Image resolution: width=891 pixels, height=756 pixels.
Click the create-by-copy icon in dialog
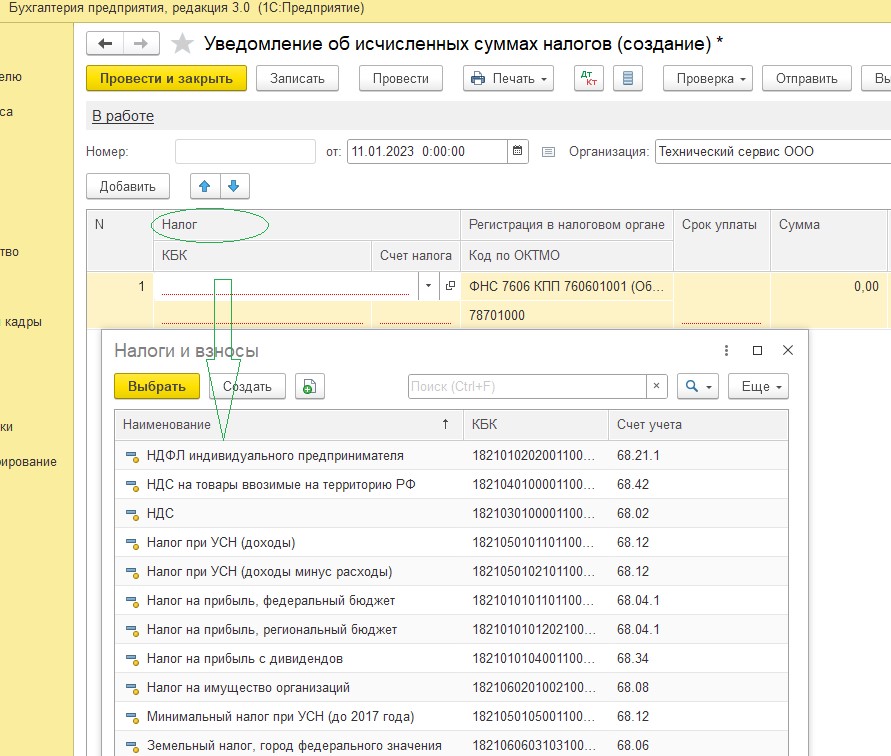point(310,387)
